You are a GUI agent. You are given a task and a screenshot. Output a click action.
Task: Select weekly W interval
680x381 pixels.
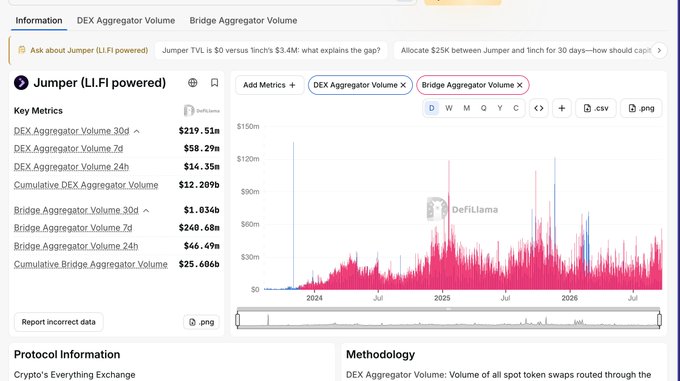coord(449,108)
